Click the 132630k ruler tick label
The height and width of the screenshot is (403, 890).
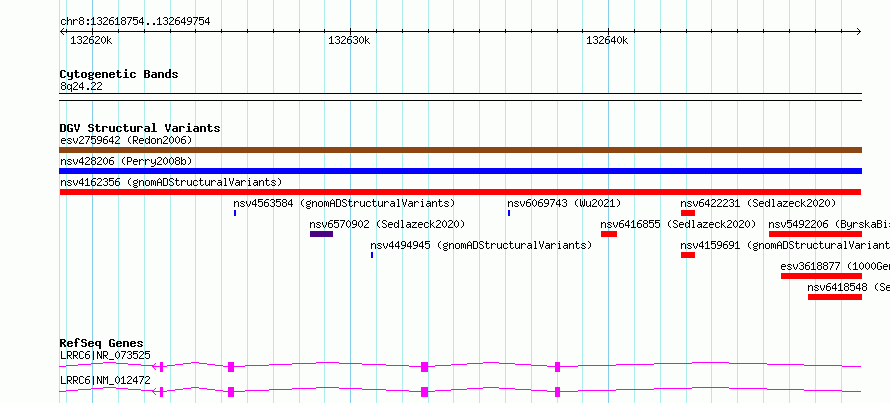[349, 40]
